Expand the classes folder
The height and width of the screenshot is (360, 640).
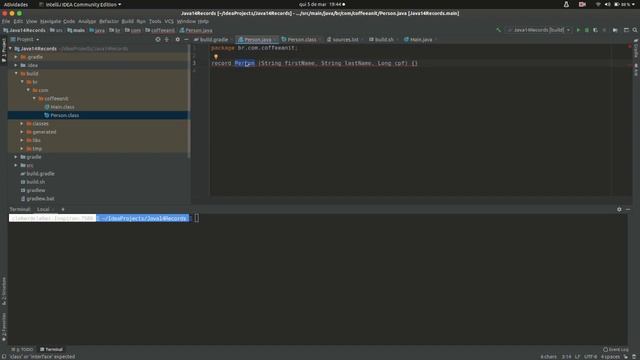point(22,123)
